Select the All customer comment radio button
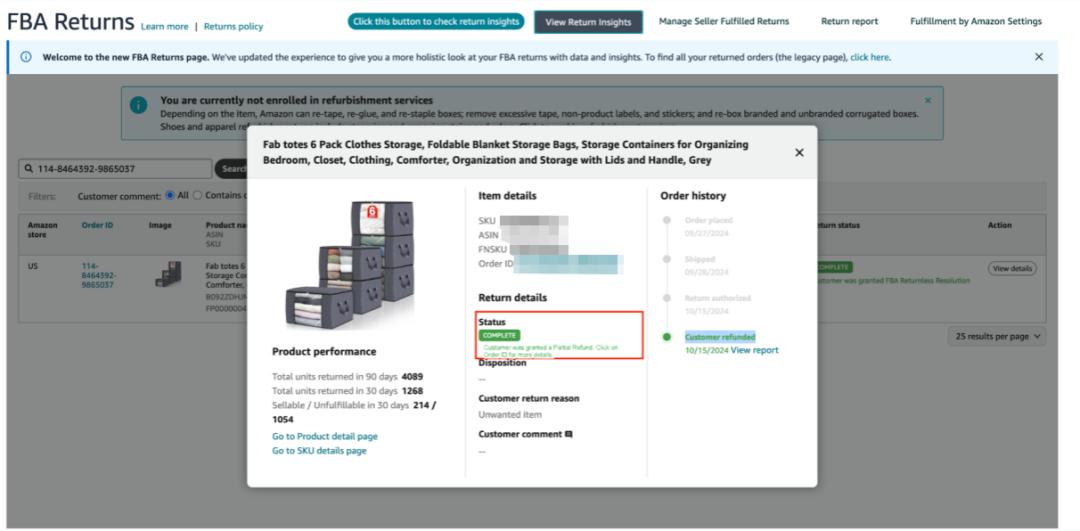This screenshot has height=531, width=1080. tap(167, 195)
